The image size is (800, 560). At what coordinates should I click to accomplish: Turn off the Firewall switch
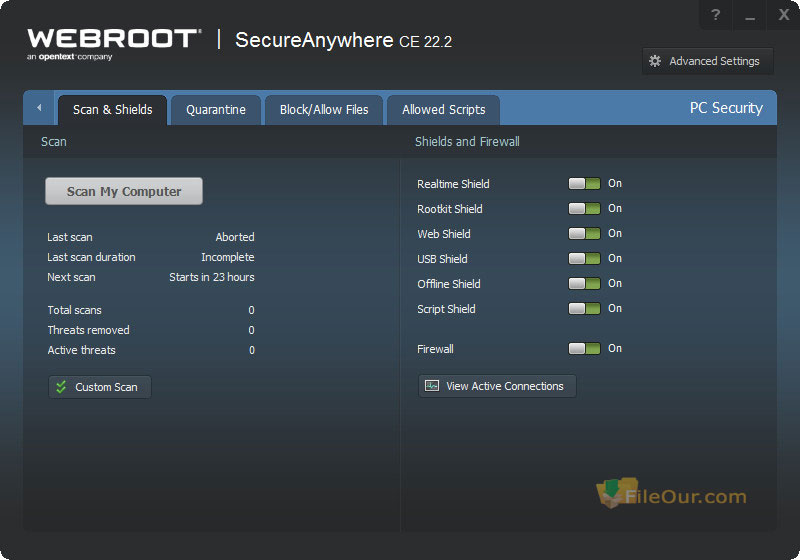pos(584,348)
